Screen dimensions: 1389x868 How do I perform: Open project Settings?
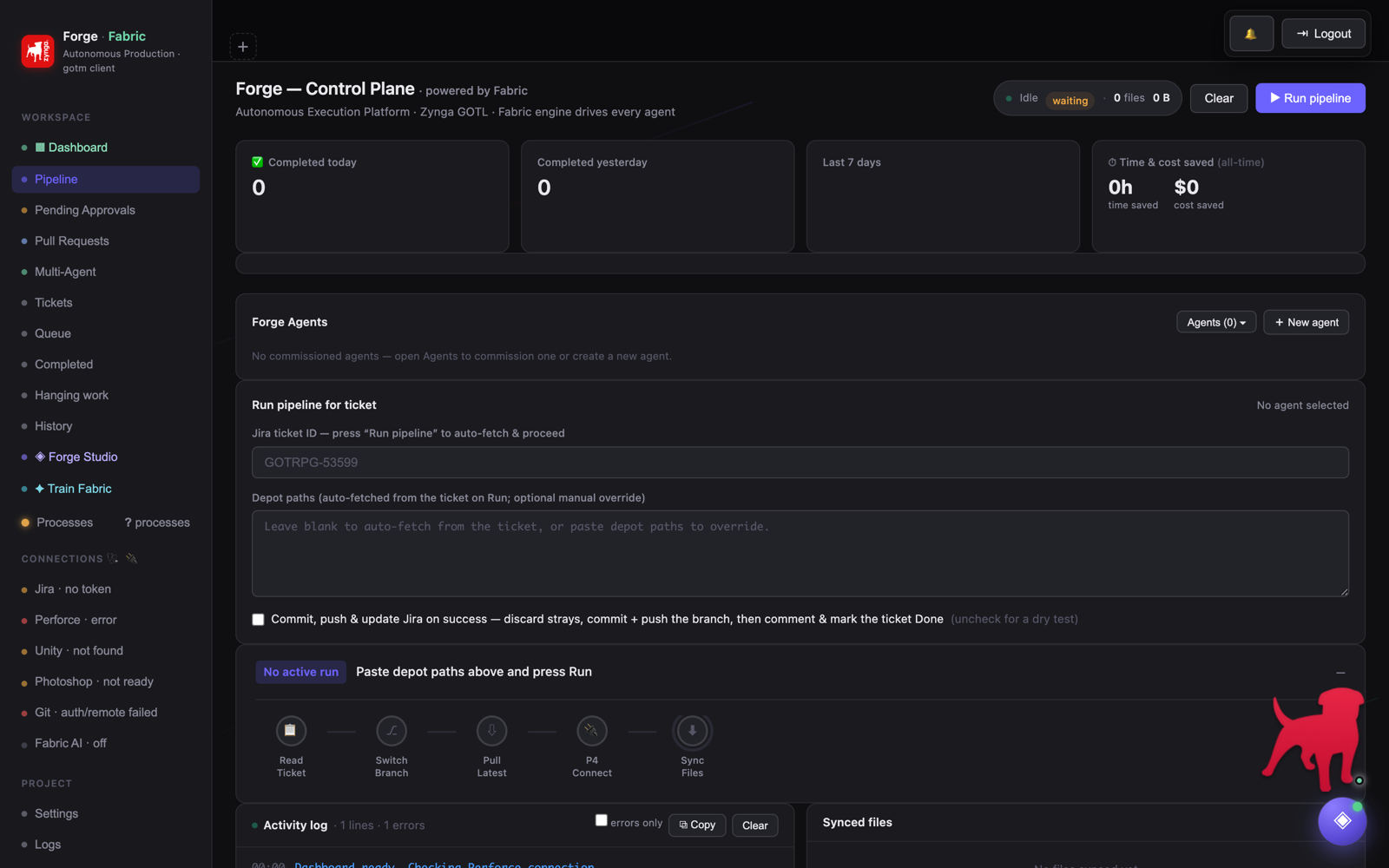(106, 813)
